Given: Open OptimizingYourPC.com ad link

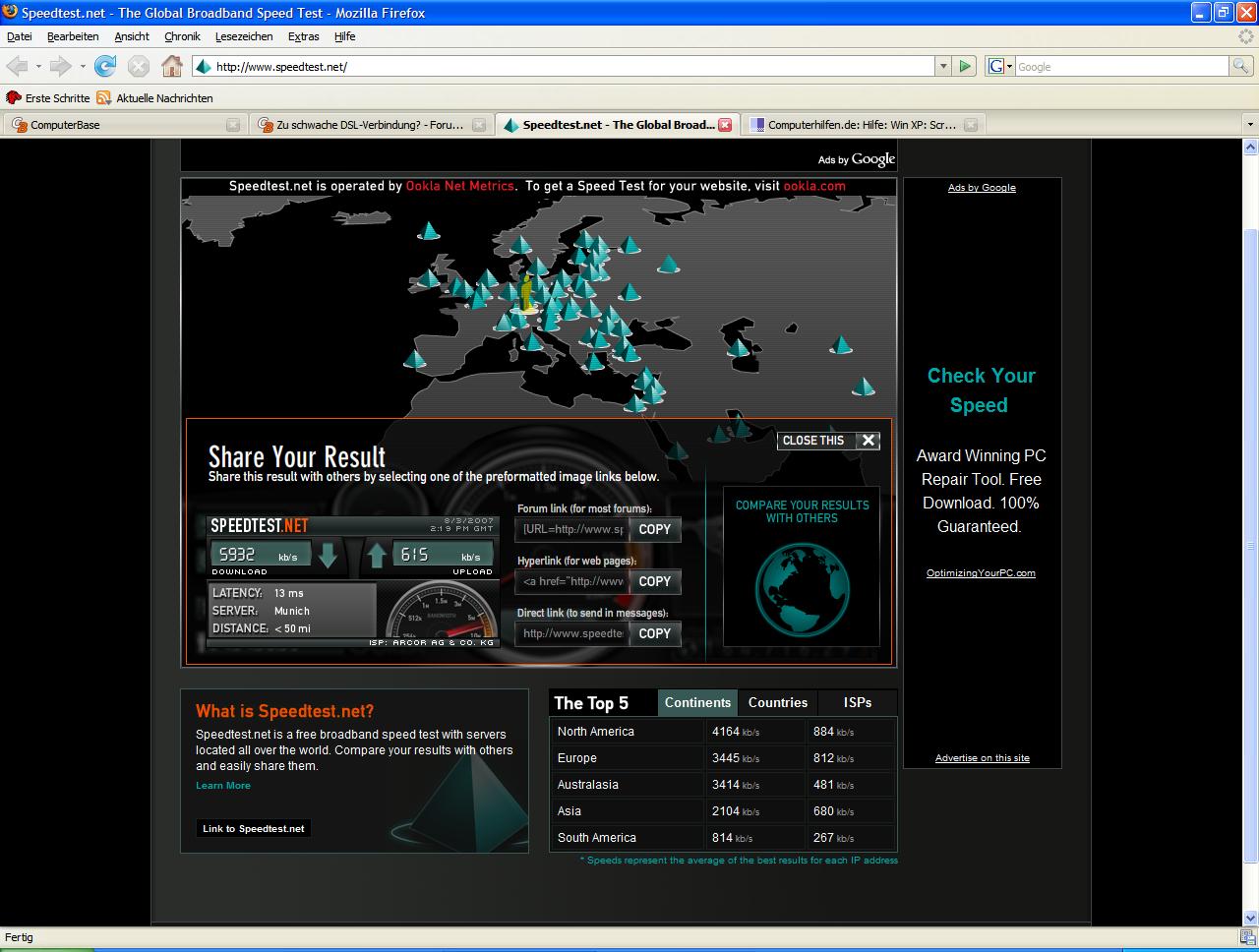Looking at the screenshot, I should (981, 572).
